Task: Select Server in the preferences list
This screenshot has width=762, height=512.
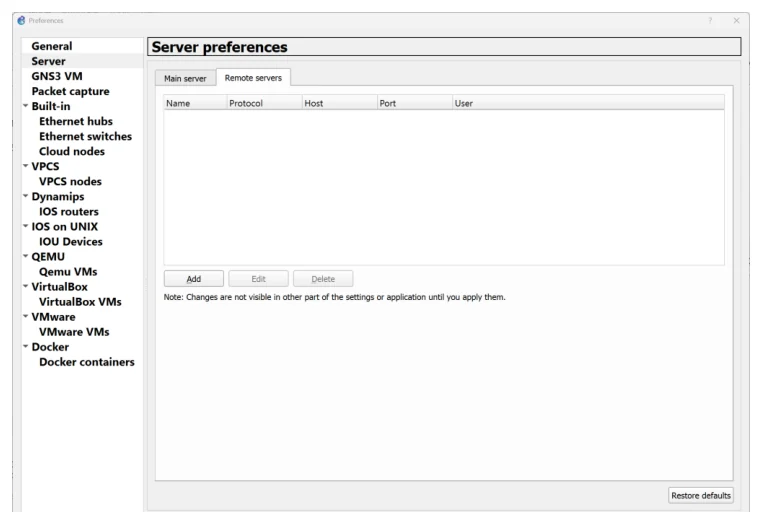Action: point(48,61)
